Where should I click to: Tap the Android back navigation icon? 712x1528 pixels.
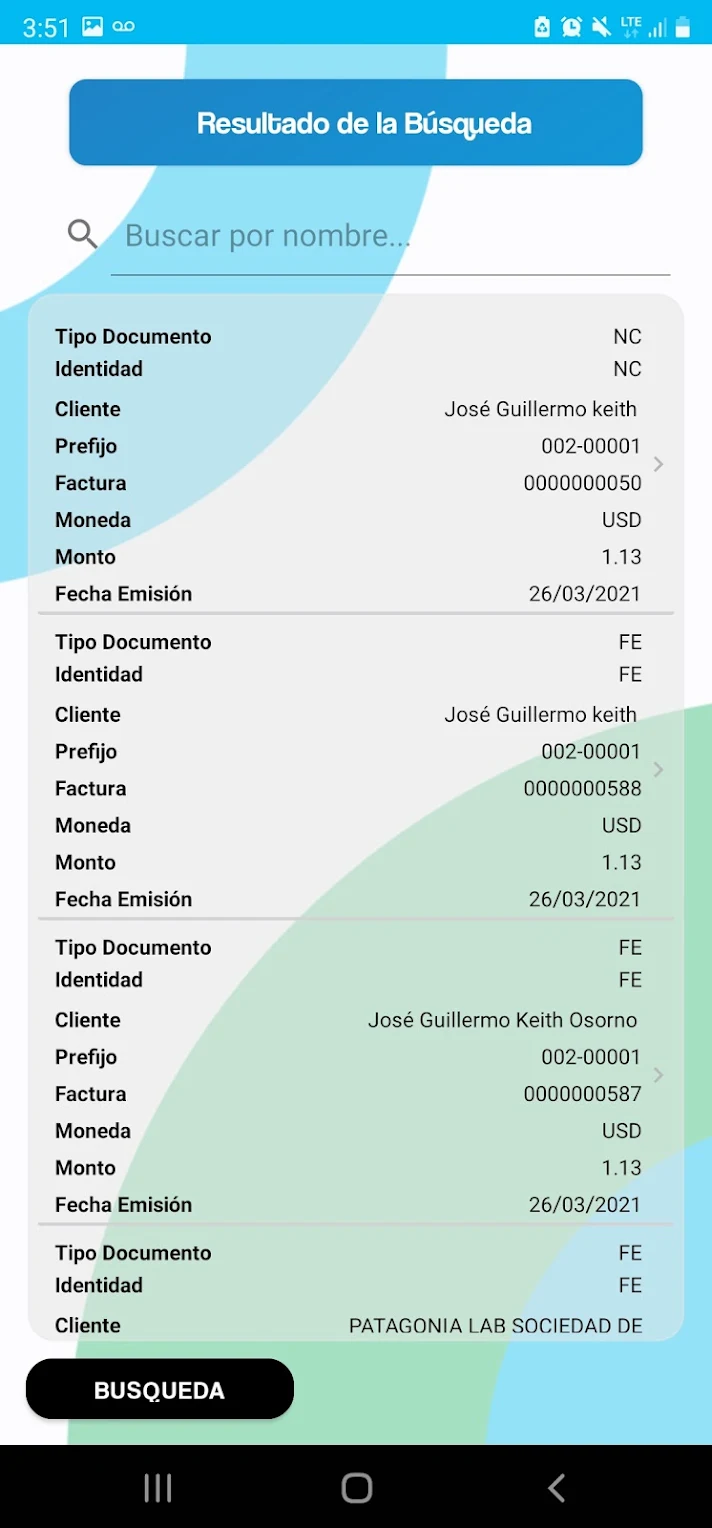click(x=557, y=1487)
